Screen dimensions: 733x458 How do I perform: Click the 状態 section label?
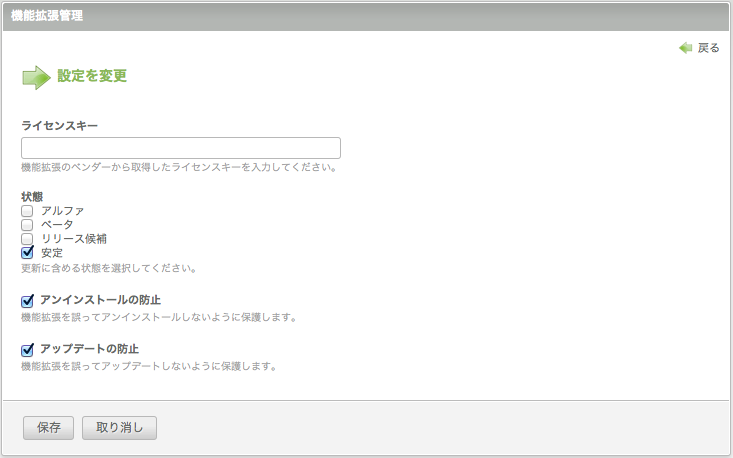(32, 197)
